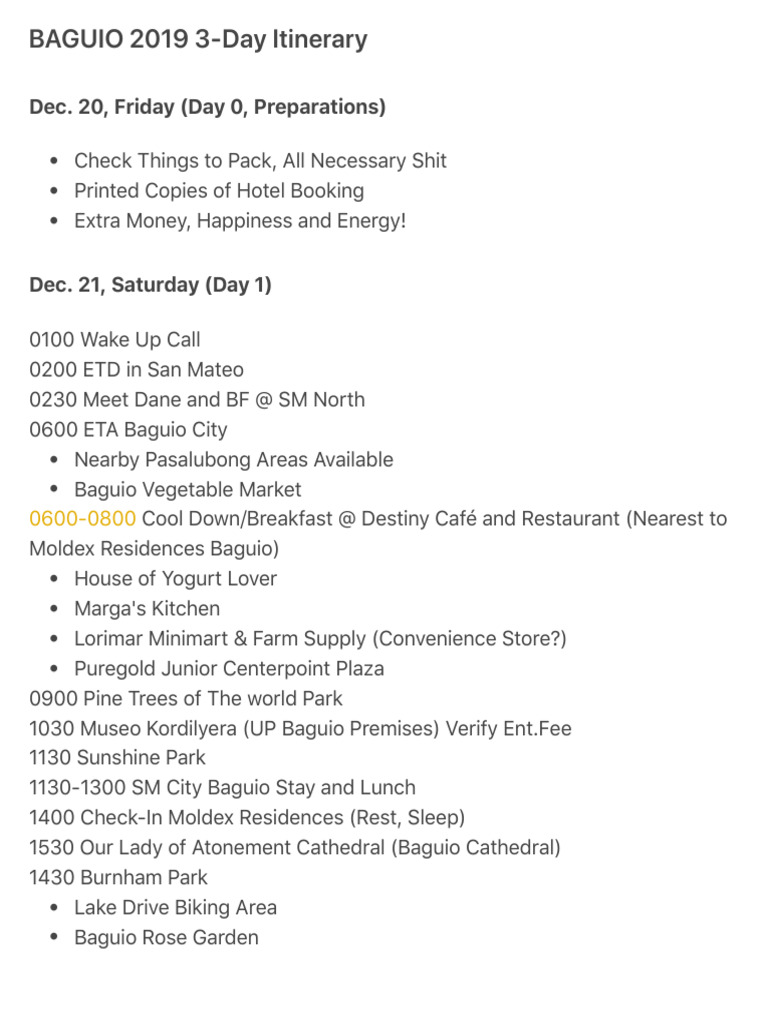The height and width of the screenshot is (1024, 768).
Task: Click the 1400 Check-In Moldex Residences entry
Action: (x=247, y=818)
